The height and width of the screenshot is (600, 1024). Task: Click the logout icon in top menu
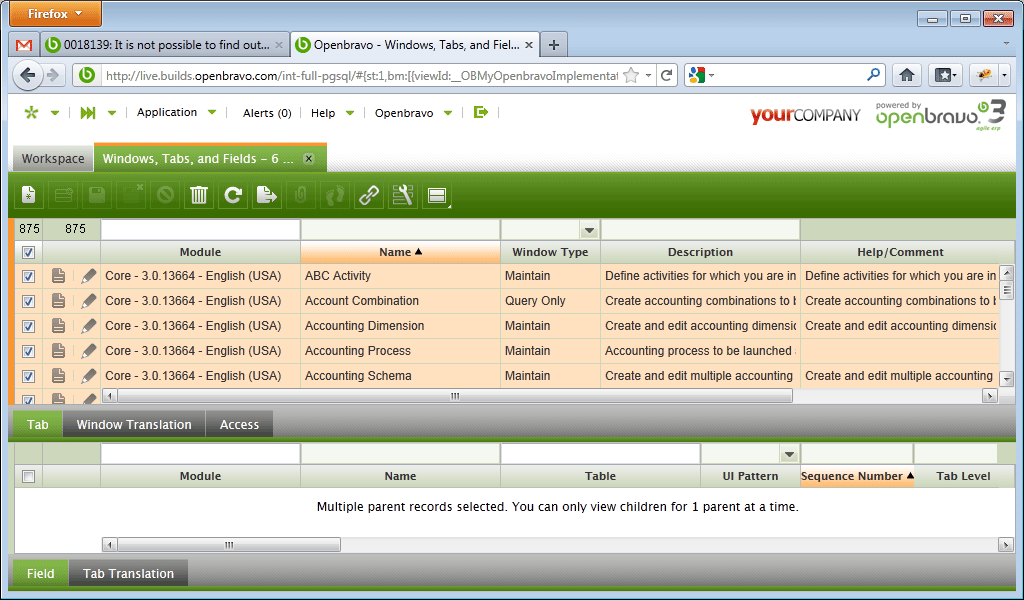[481, 113]
